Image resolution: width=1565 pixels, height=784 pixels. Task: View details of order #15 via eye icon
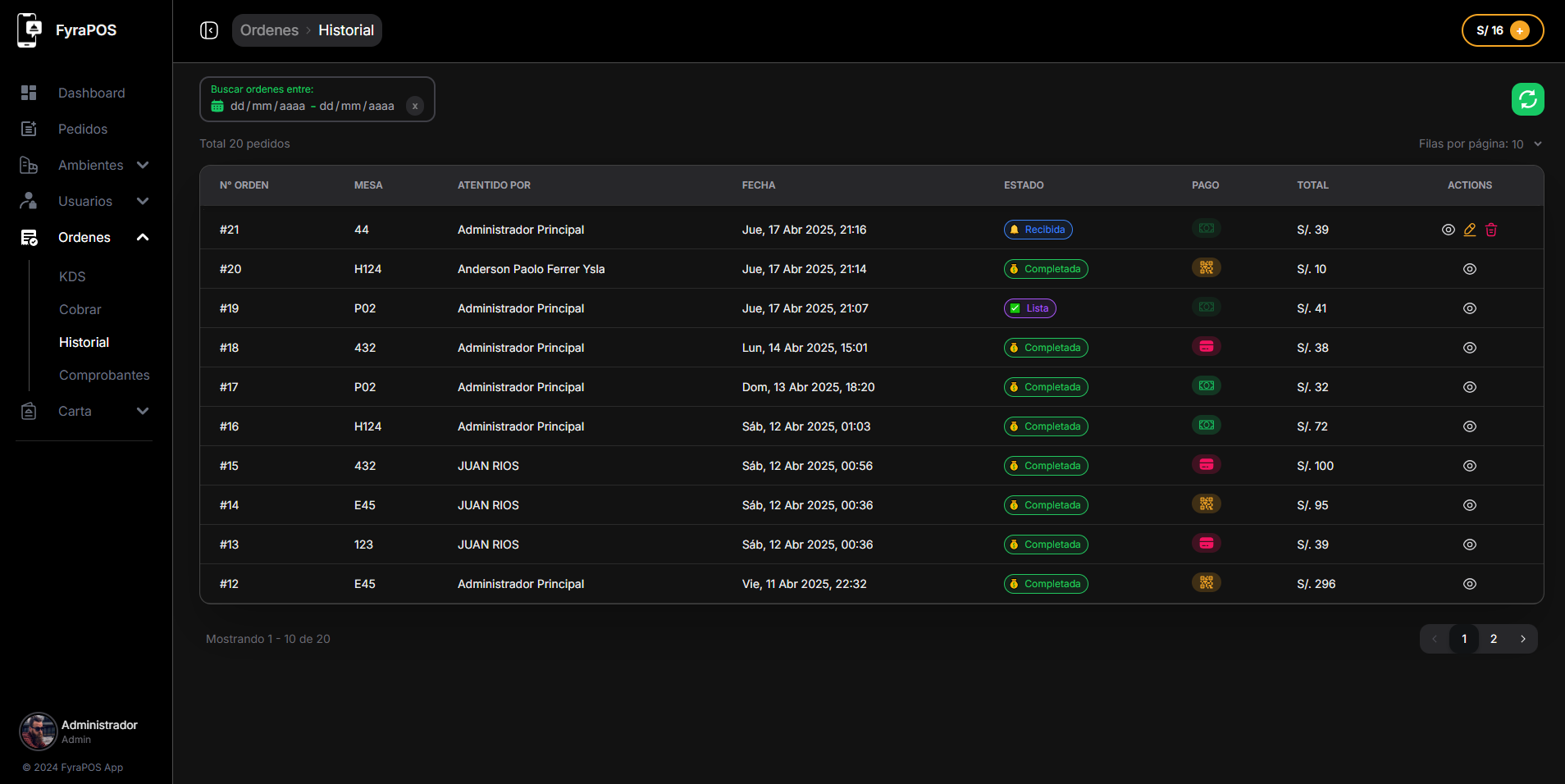point(1470,466)
